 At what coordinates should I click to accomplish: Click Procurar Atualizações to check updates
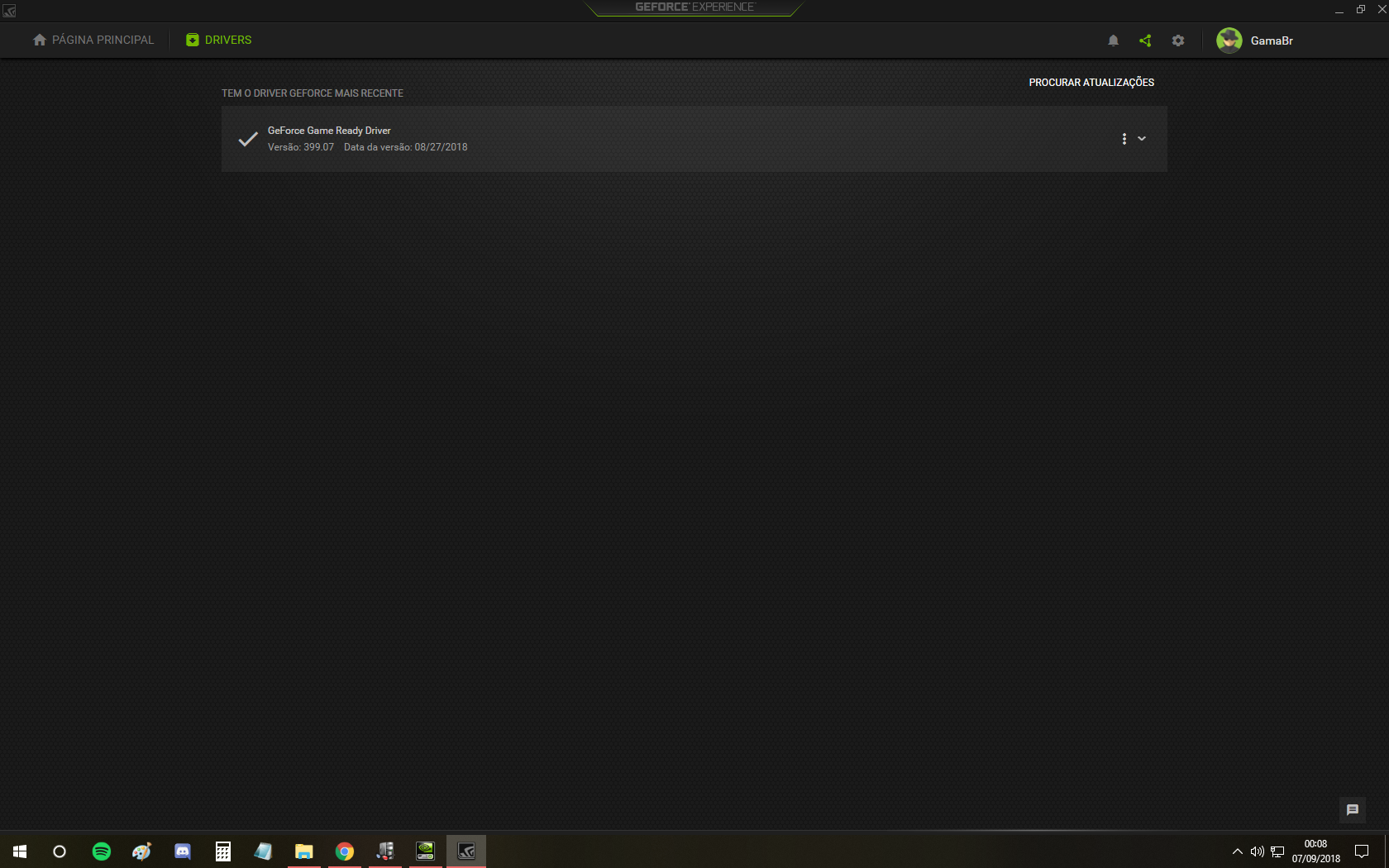[1091, 83]
